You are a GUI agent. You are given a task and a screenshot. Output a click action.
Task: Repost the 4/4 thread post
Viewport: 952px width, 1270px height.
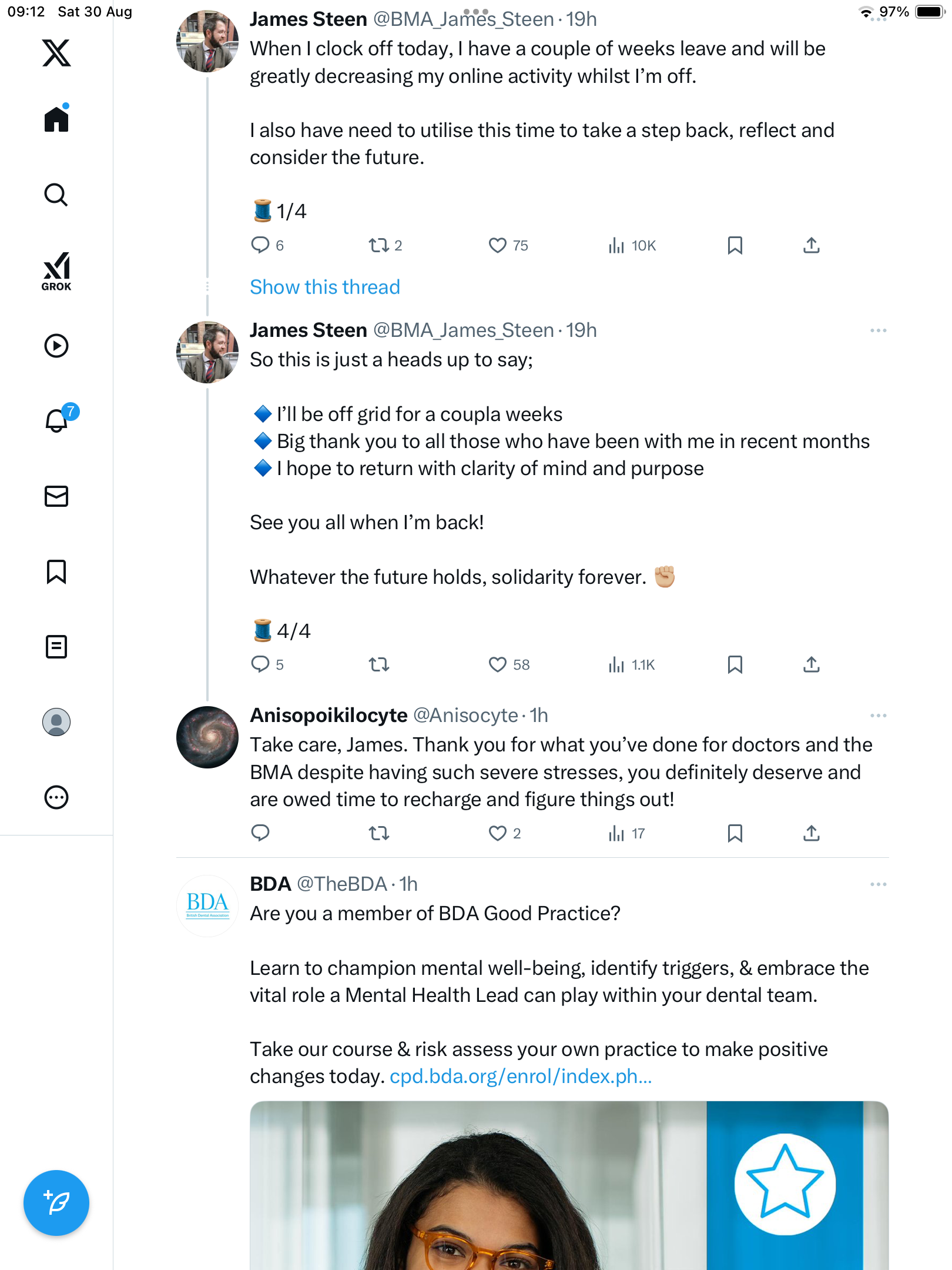point(379,664)
